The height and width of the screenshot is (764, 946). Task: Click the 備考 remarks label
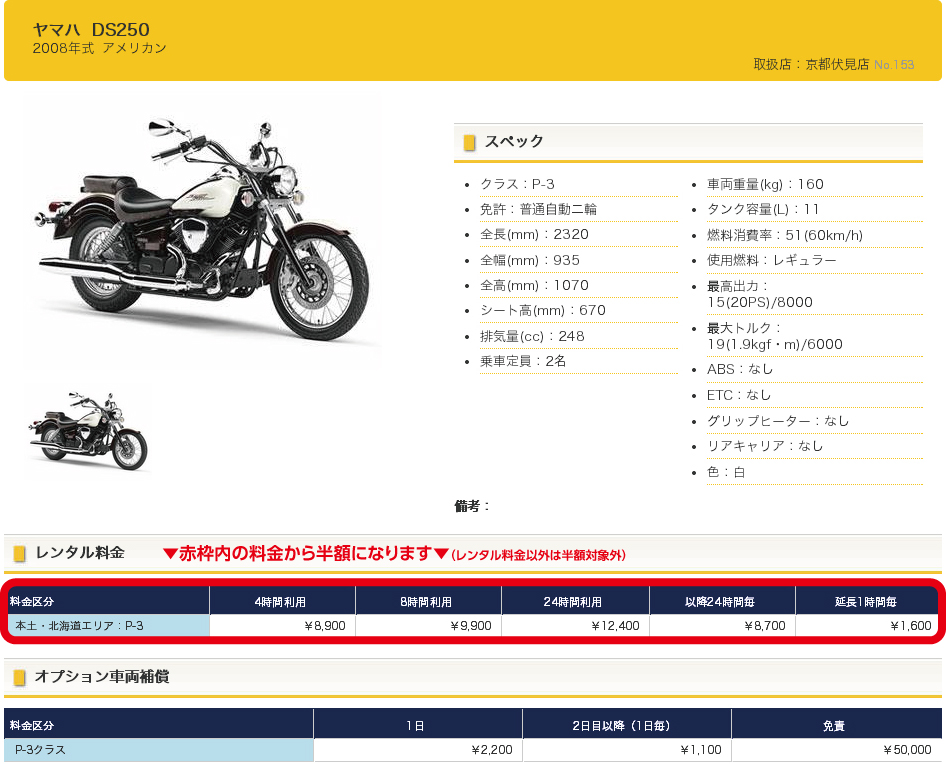[472, 506]
